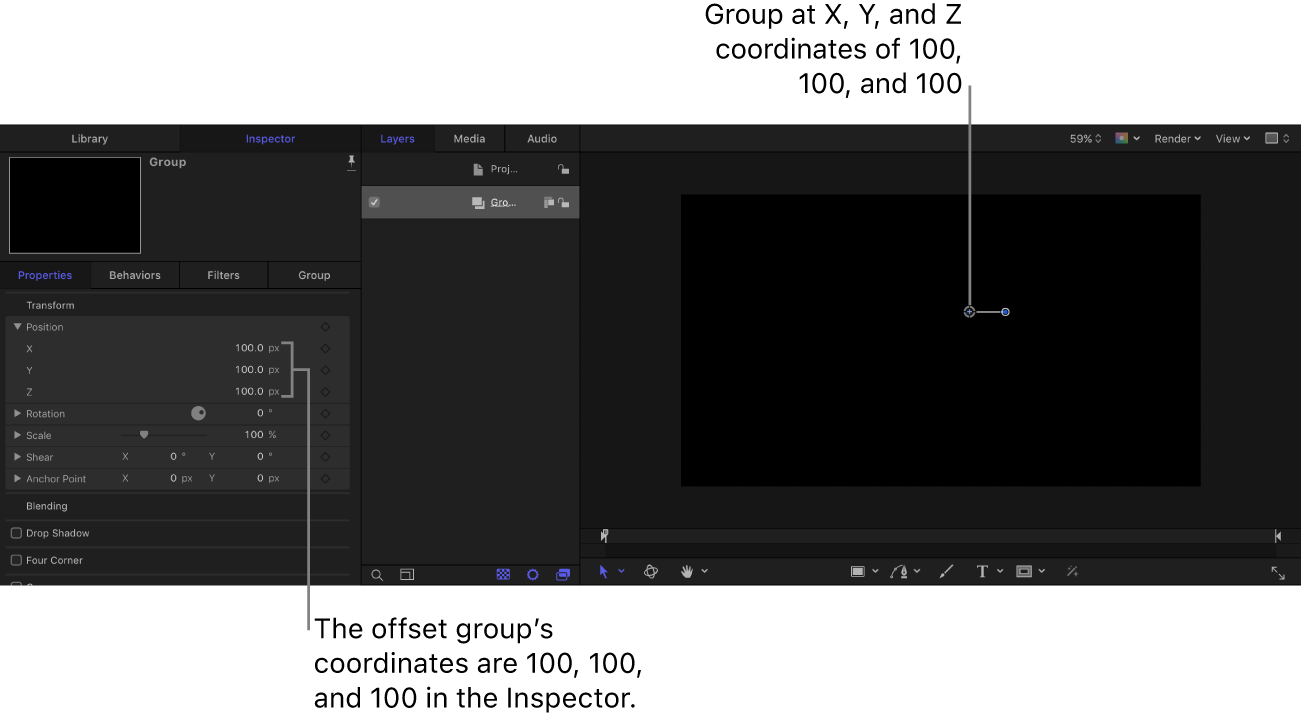Select the 3D Transform tool

pyautogui.click(x=650, y=571)
